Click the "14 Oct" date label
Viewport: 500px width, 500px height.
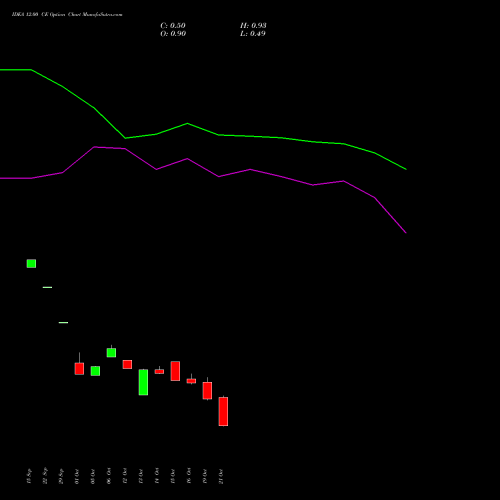157,476
